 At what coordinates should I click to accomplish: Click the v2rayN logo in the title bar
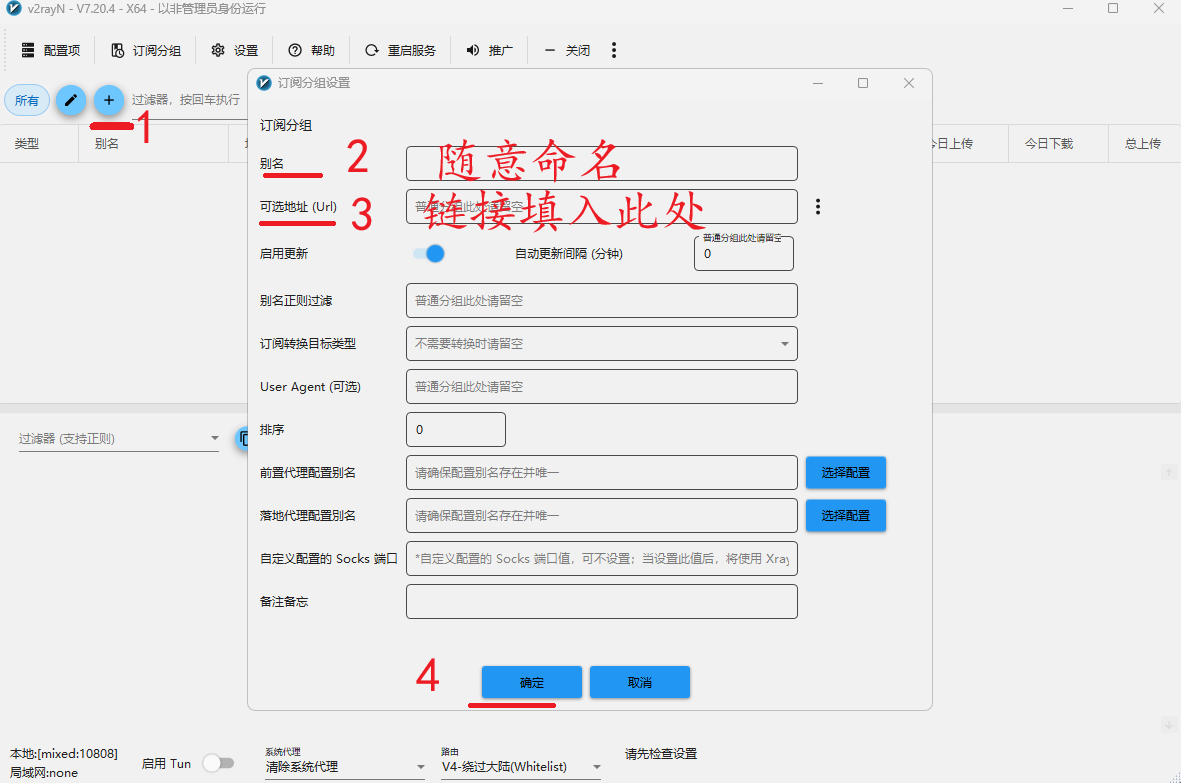14,8
